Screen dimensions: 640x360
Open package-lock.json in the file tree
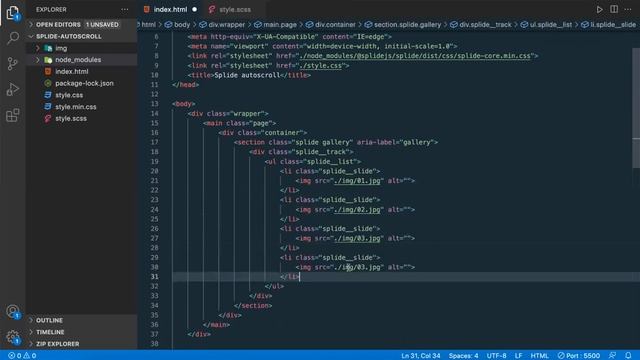[x=84, y=83]
